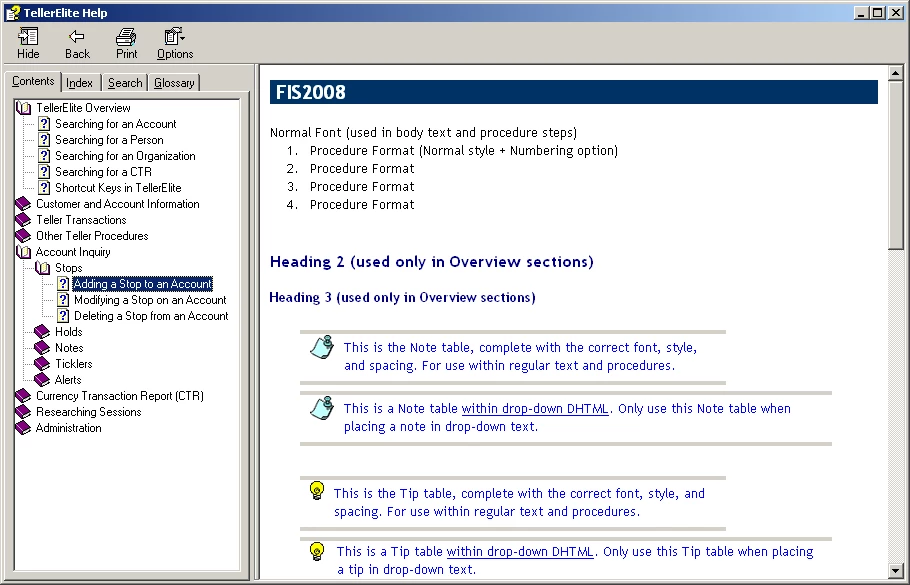The image size is (910, 585).
Task: Expand the Currency Transaction Report book icon
Action: (23, 396)
